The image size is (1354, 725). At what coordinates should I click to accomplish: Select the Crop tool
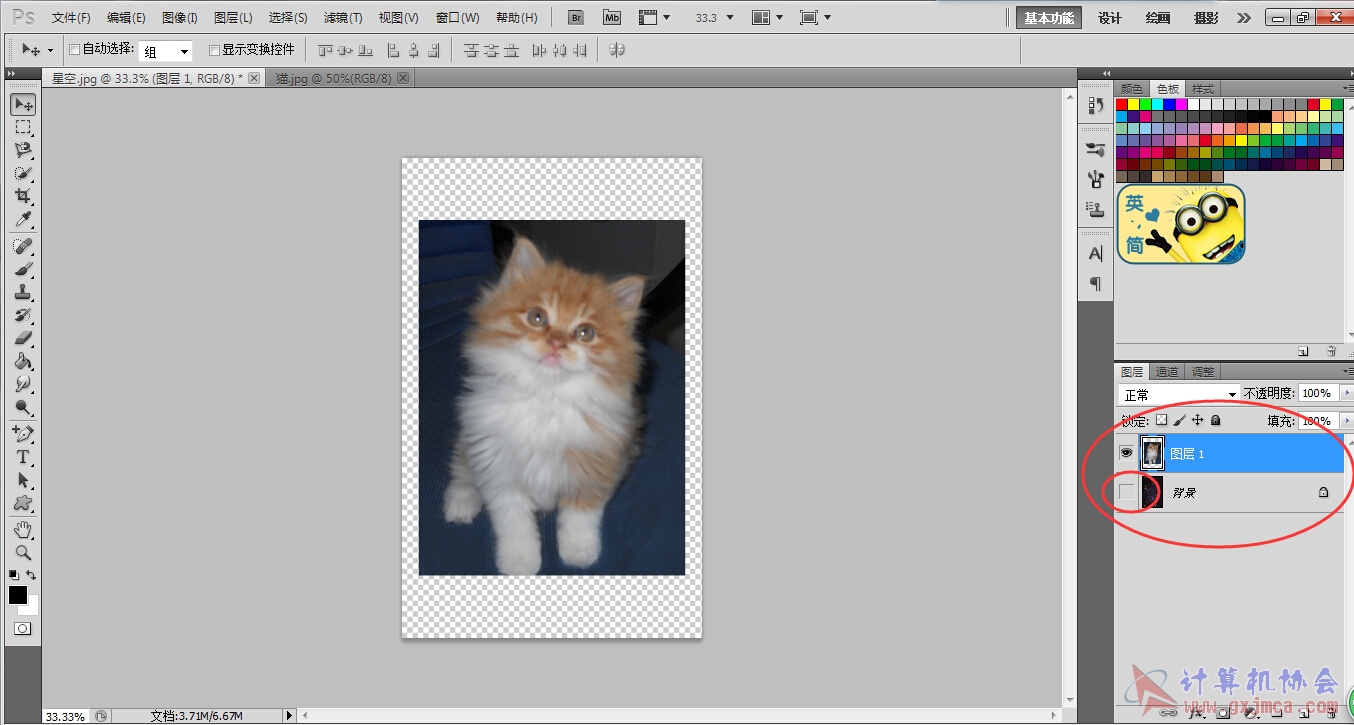coord(23,196)
